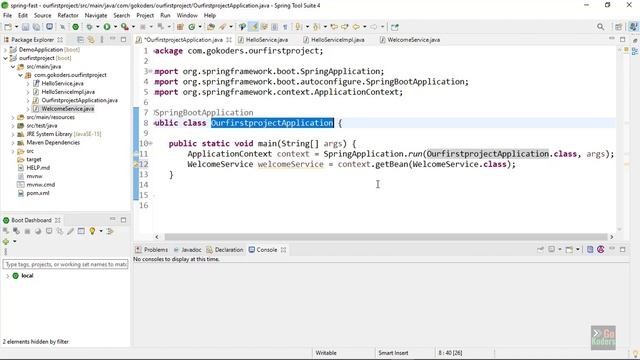
Task: Click the WelcomeService.class text on line 12
Action: point(459,164)
